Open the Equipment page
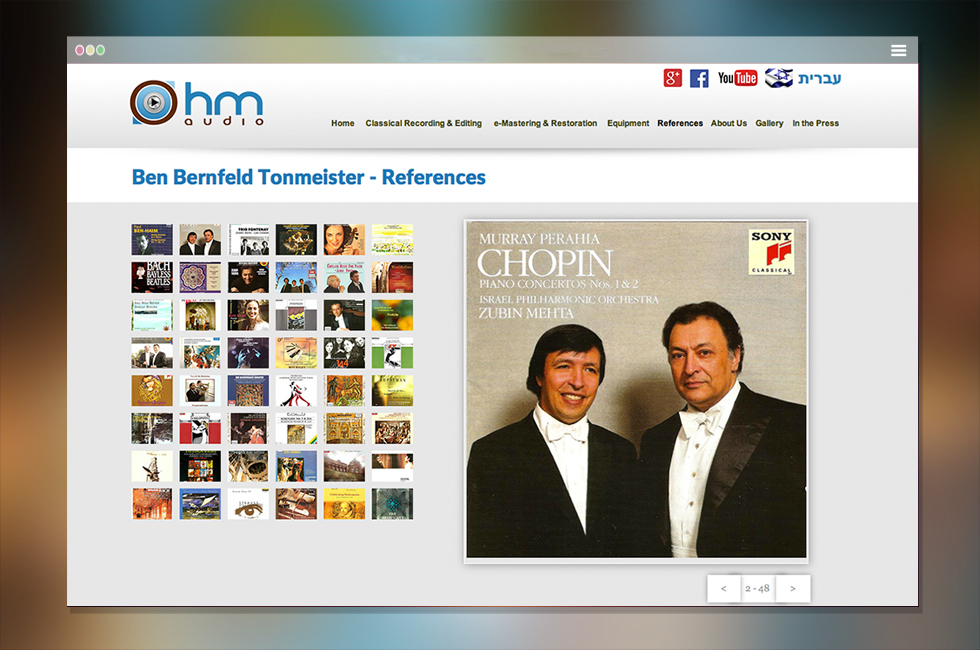This screenshot has width=980, height=650. (x=628, y=123)
